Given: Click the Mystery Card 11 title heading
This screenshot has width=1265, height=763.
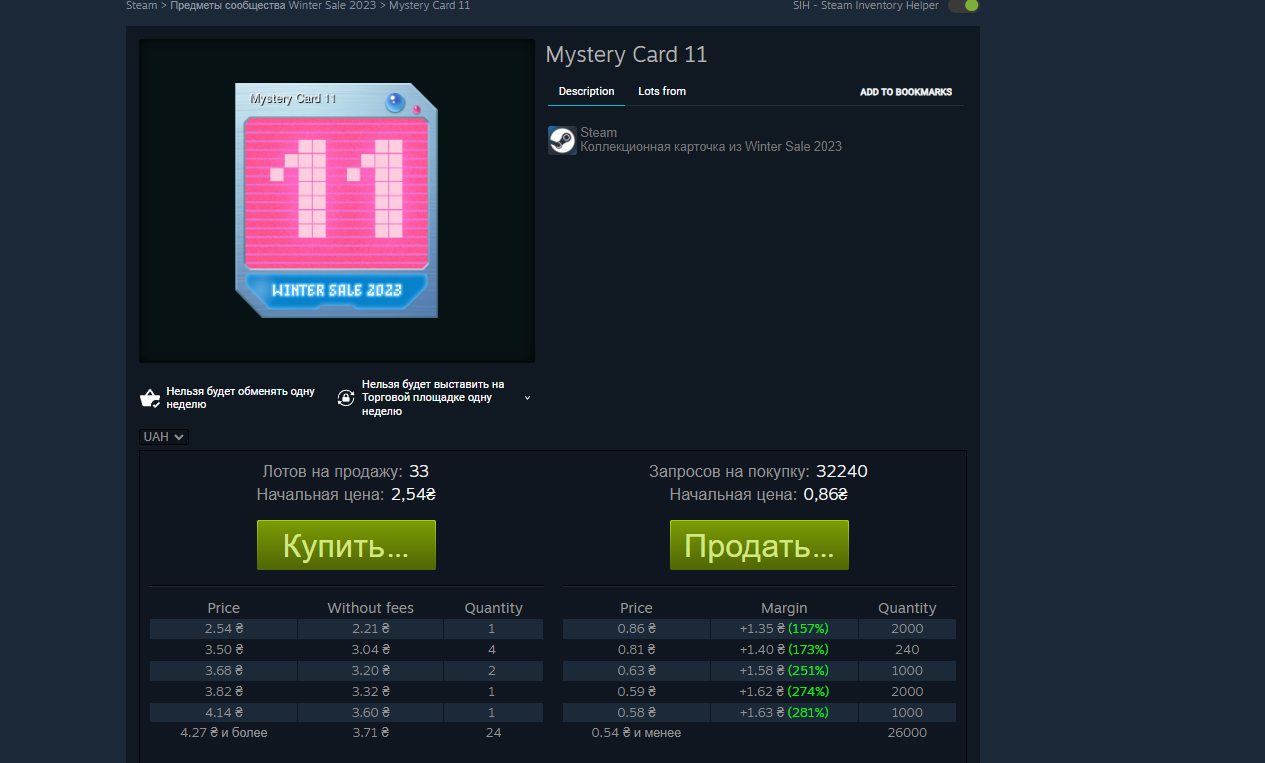Looking at the screenshot, I should click(626, 55).
